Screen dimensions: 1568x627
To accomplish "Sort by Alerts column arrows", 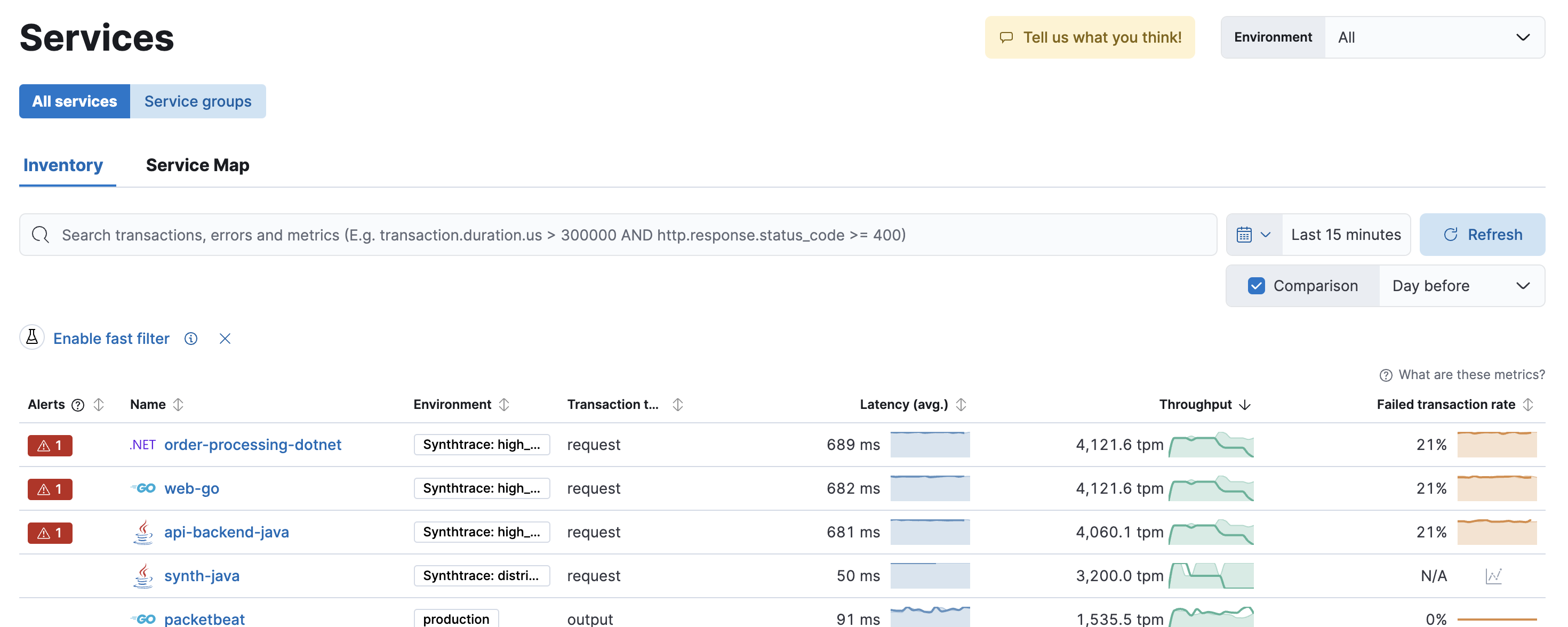I will [x=99, y=405].
